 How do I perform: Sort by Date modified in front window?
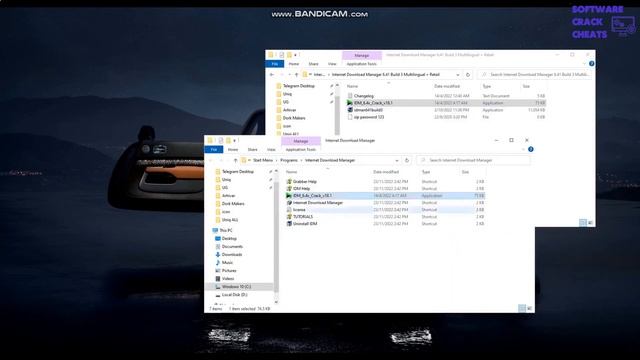click(386, 172)
